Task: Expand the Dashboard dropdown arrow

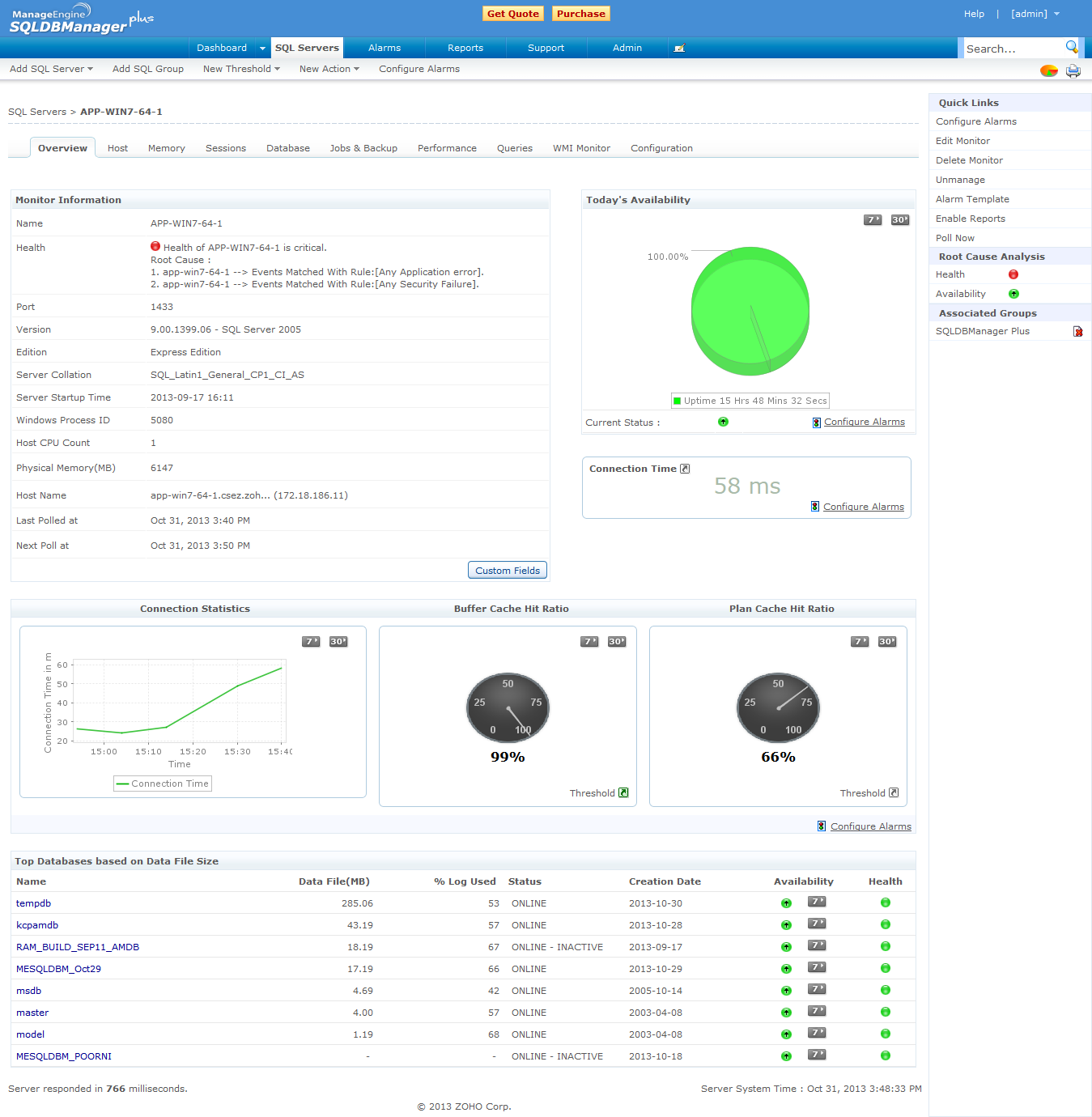Action: coord(262,49)
